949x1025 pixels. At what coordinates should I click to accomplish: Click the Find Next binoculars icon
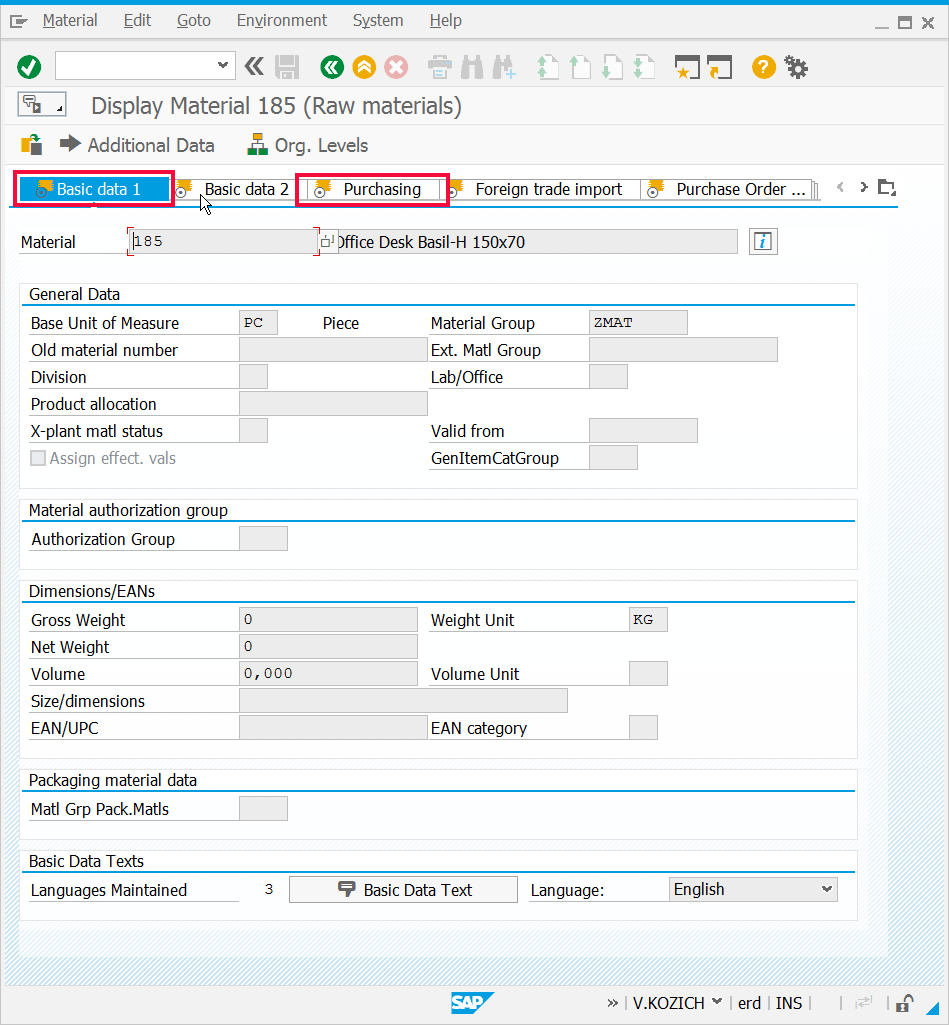[x=504, y=67]
